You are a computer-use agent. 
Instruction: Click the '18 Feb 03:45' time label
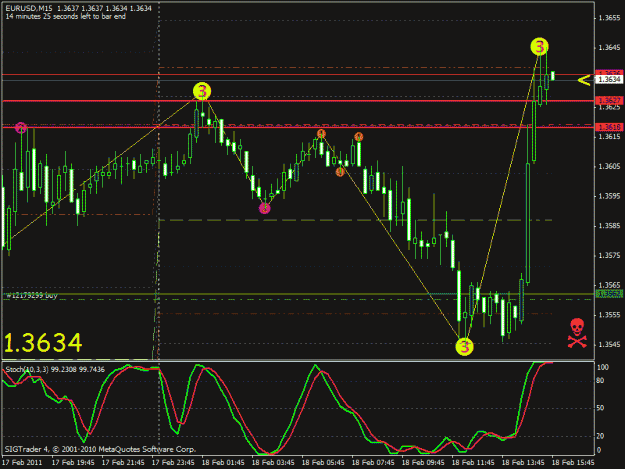[x=273, y=463]
